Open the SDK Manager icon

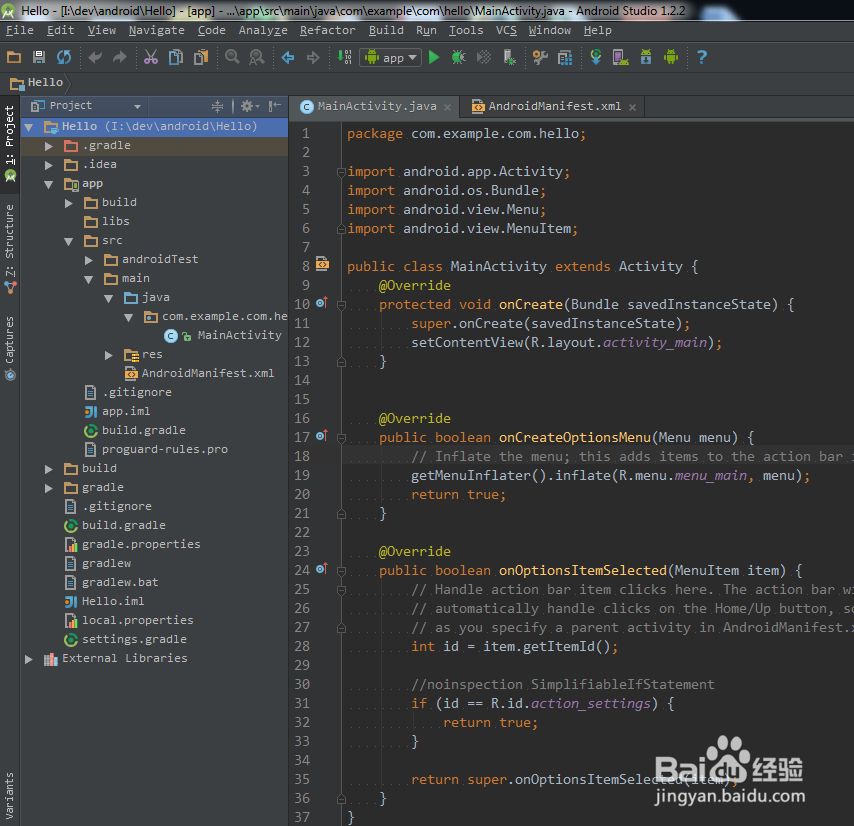tap(645, 57)
